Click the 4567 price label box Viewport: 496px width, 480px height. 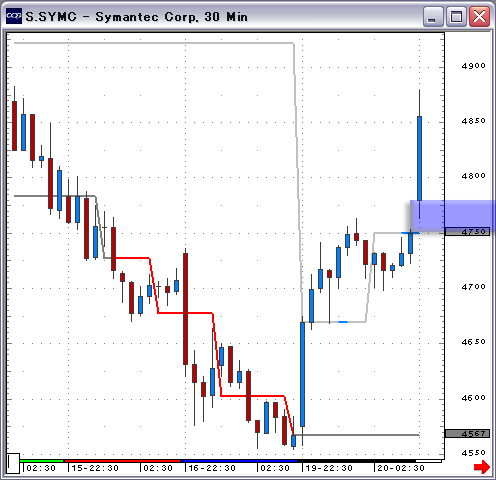click(468, 433)
